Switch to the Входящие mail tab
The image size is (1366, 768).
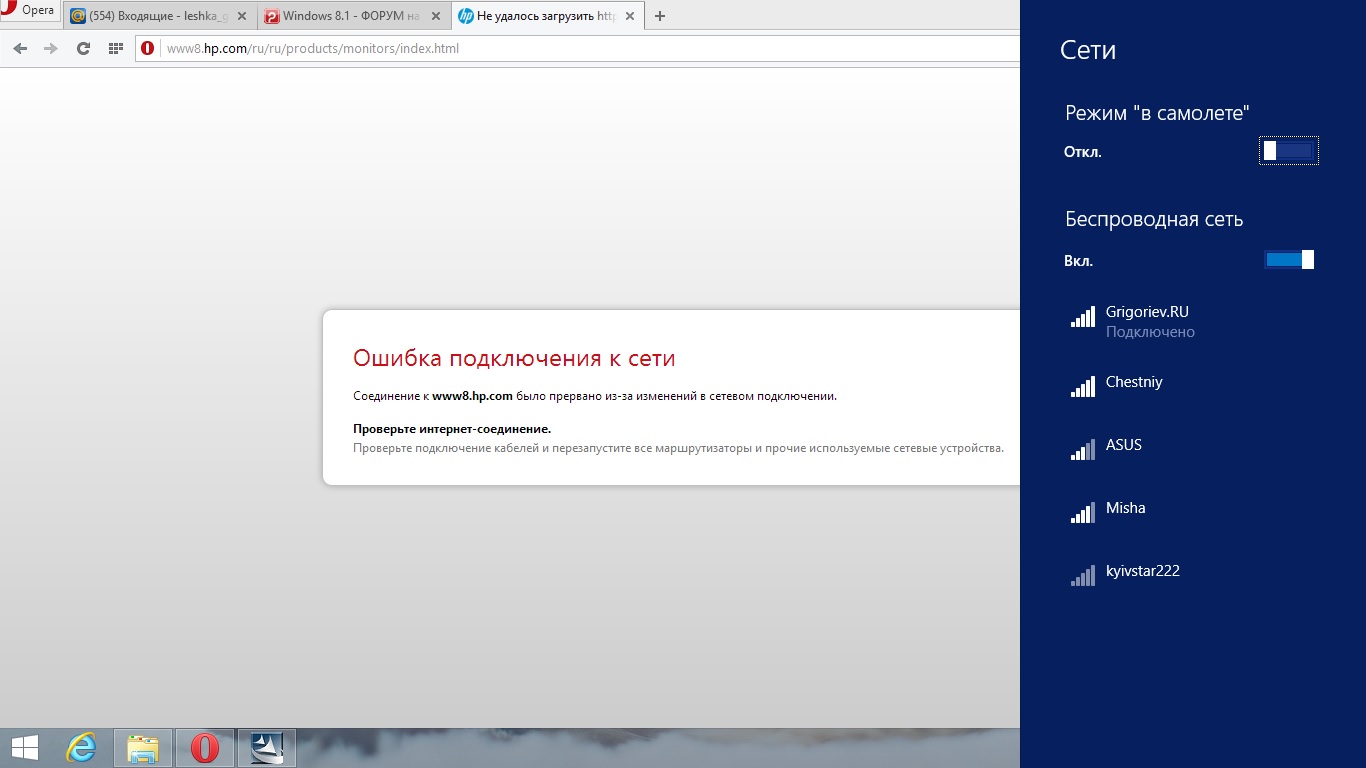point(159,16)
